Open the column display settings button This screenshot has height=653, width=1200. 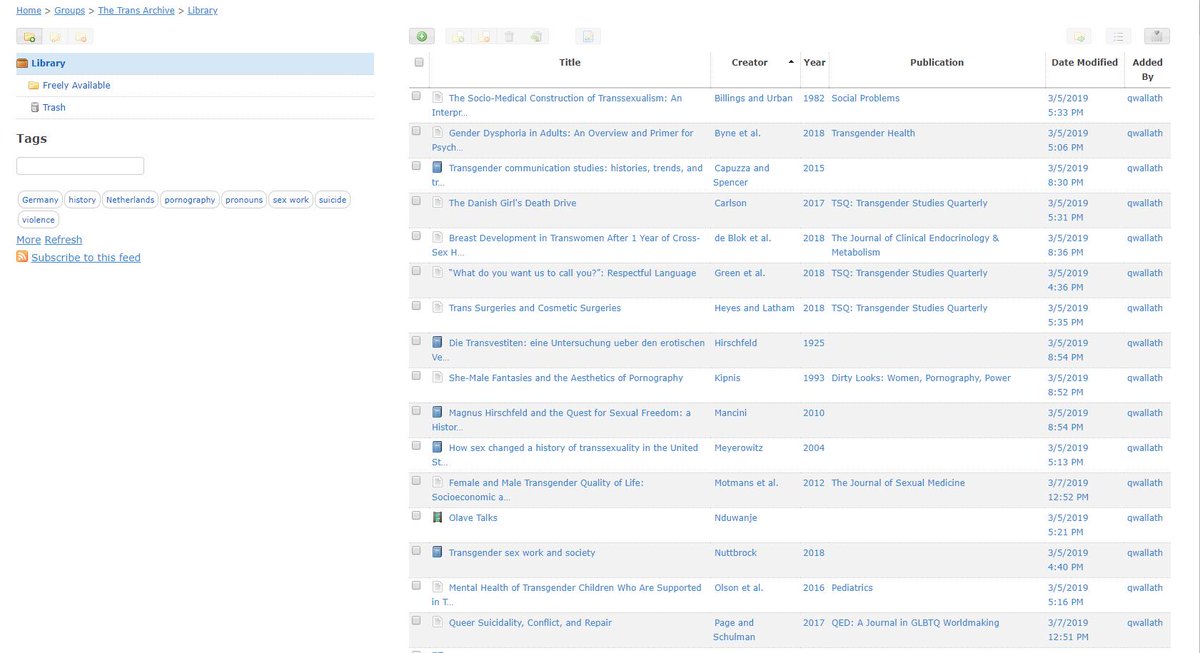[1156, 37]
